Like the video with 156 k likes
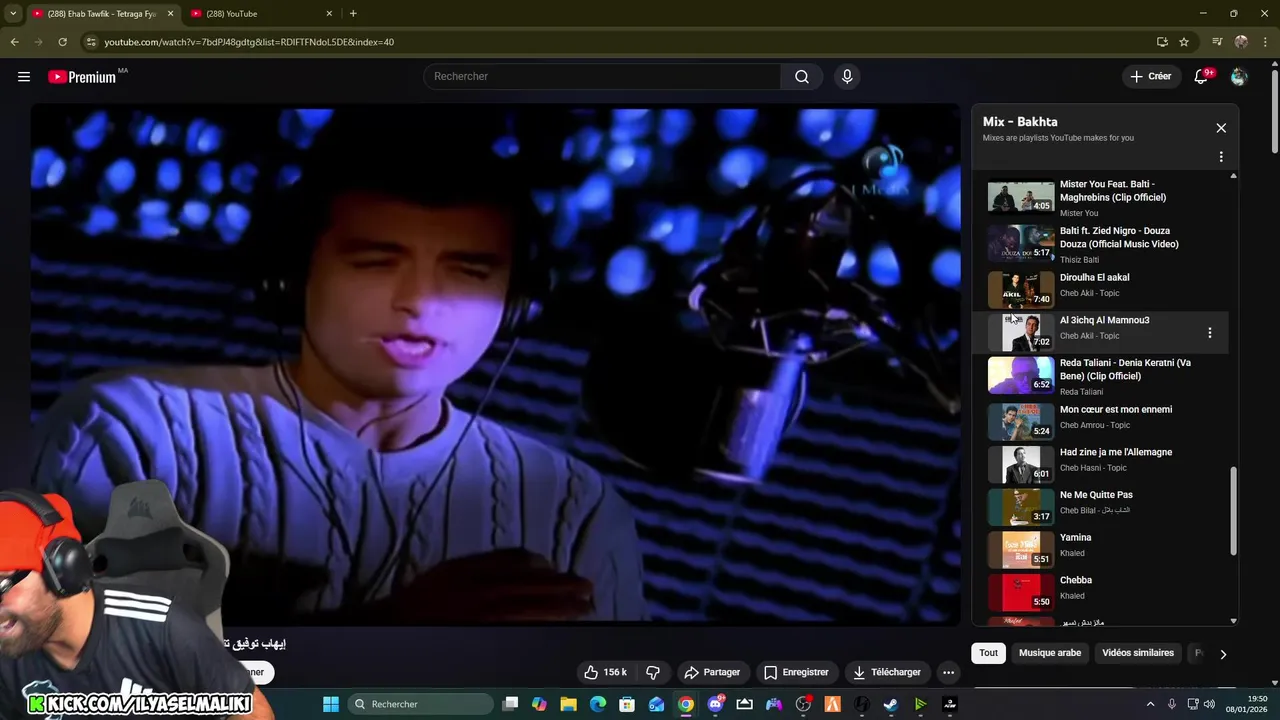The image size is (1280, 720). tap(605, 672)
